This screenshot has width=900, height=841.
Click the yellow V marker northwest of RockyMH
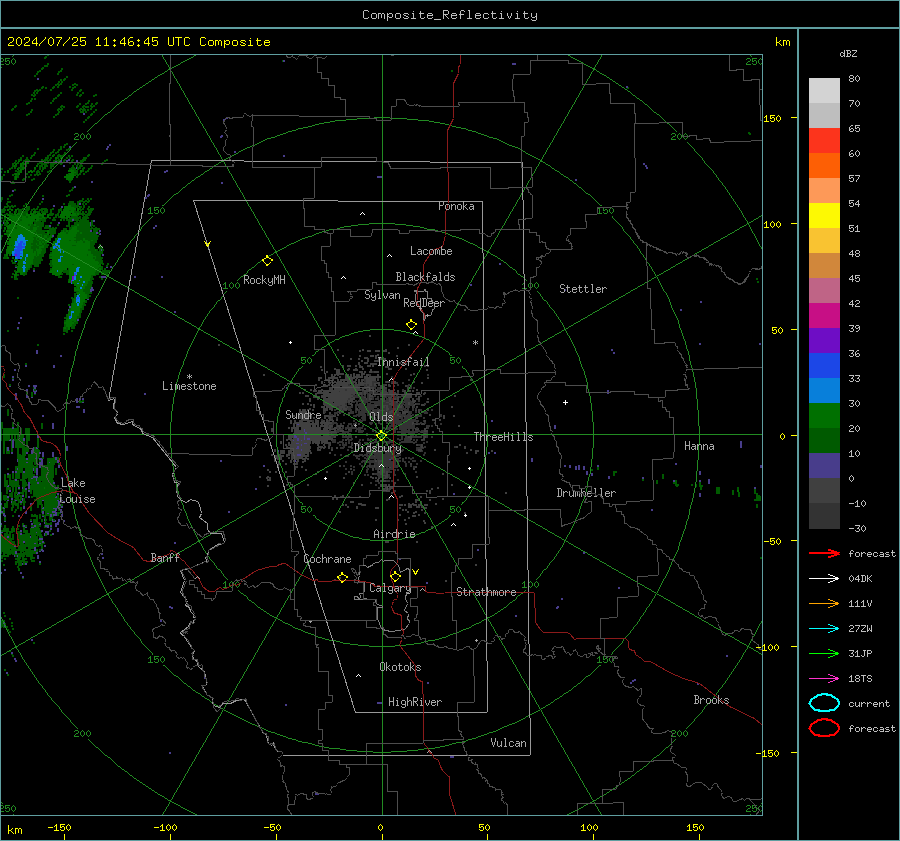[208, 244]
